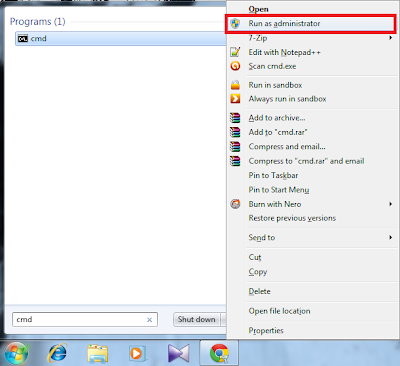
Task: Click the Programs (1) results header
Action: 37,22
